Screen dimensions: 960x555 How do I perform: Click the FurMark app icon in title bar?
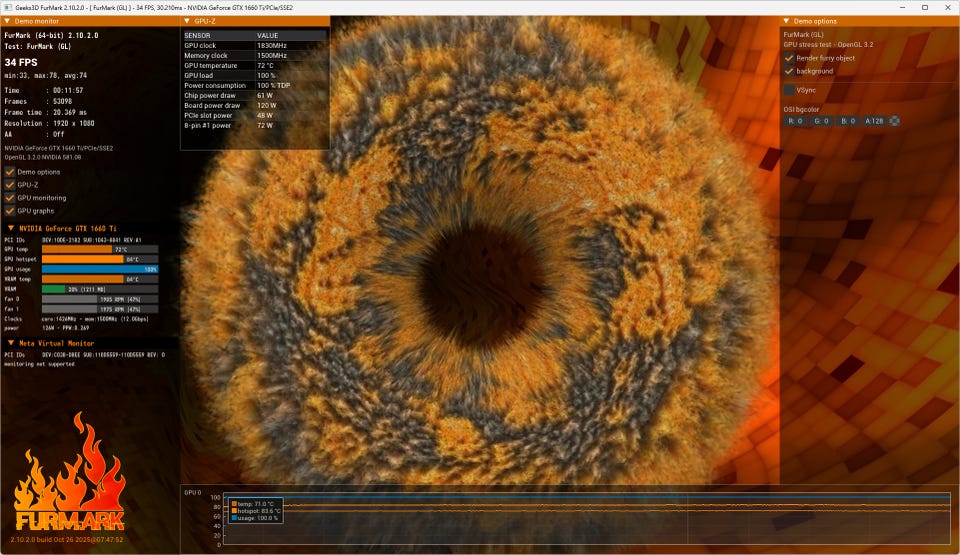7,7
